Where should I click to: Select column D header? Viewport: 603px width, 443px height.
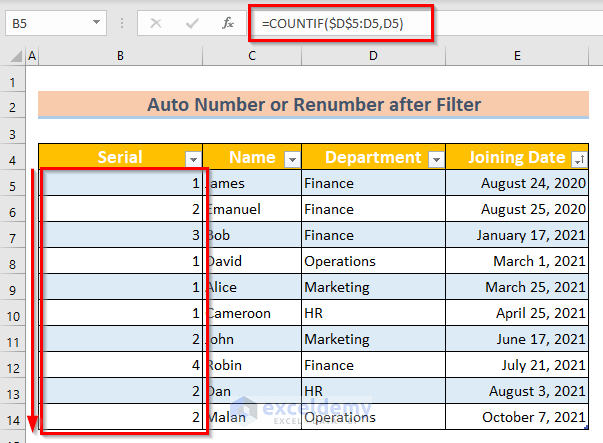point(372,56)
